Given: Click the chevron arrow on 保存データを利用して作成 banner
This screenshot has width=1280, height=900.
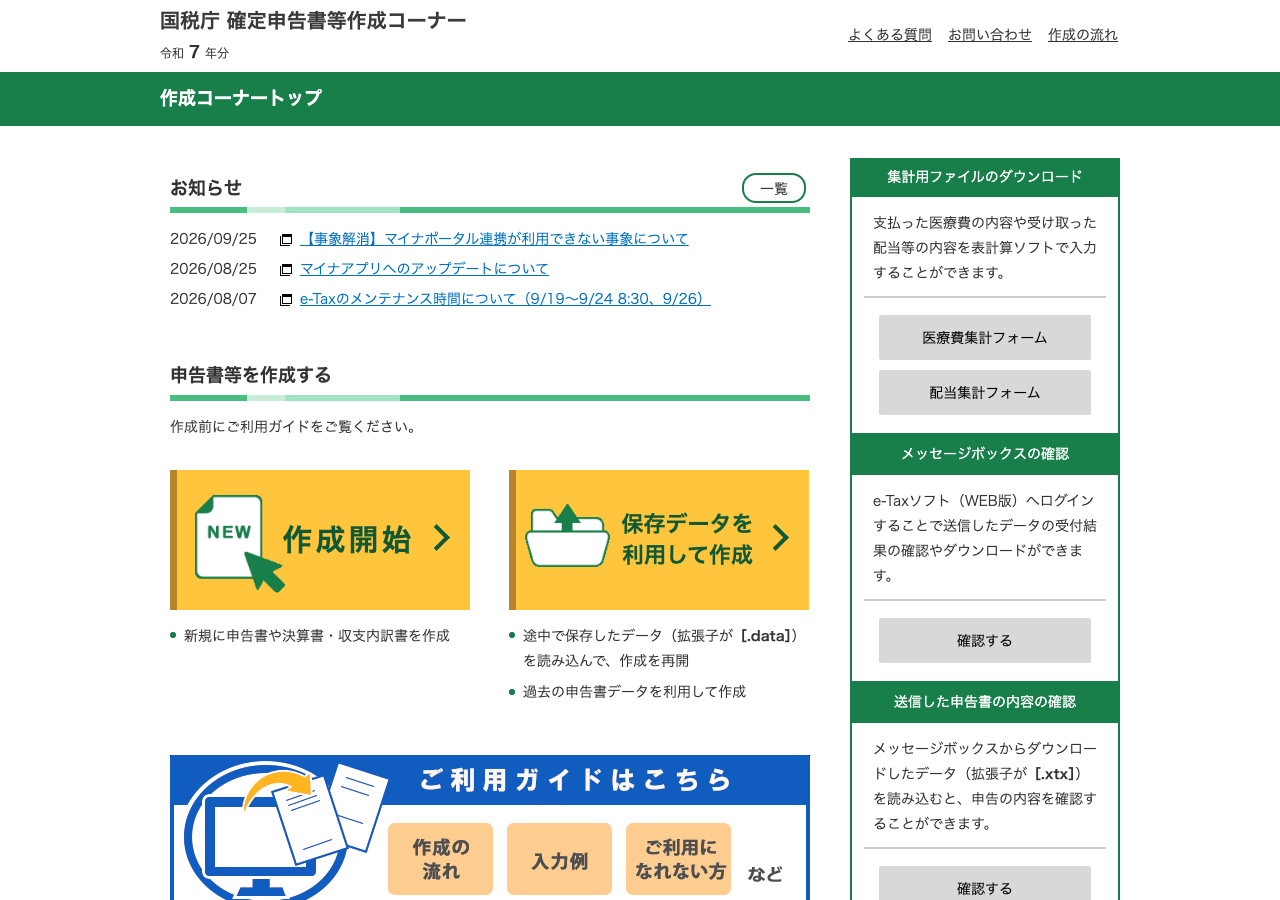Looking at the screenshot, I should (781, 538).
